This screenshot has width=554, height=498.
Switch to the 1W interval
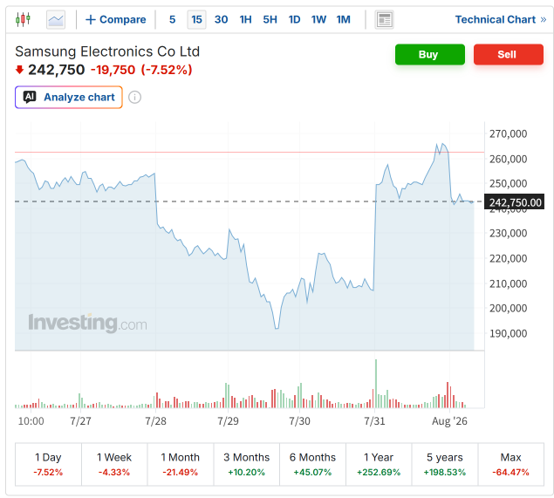click(319, 19)
